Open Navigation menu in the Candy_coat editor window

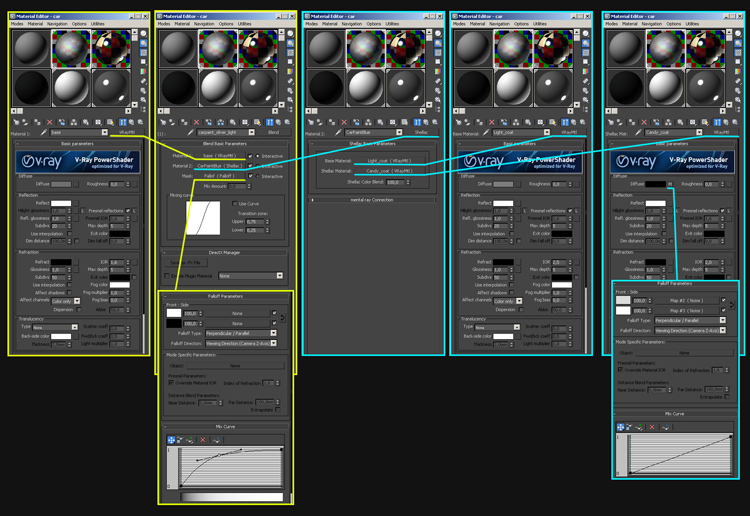coord(651,24)
